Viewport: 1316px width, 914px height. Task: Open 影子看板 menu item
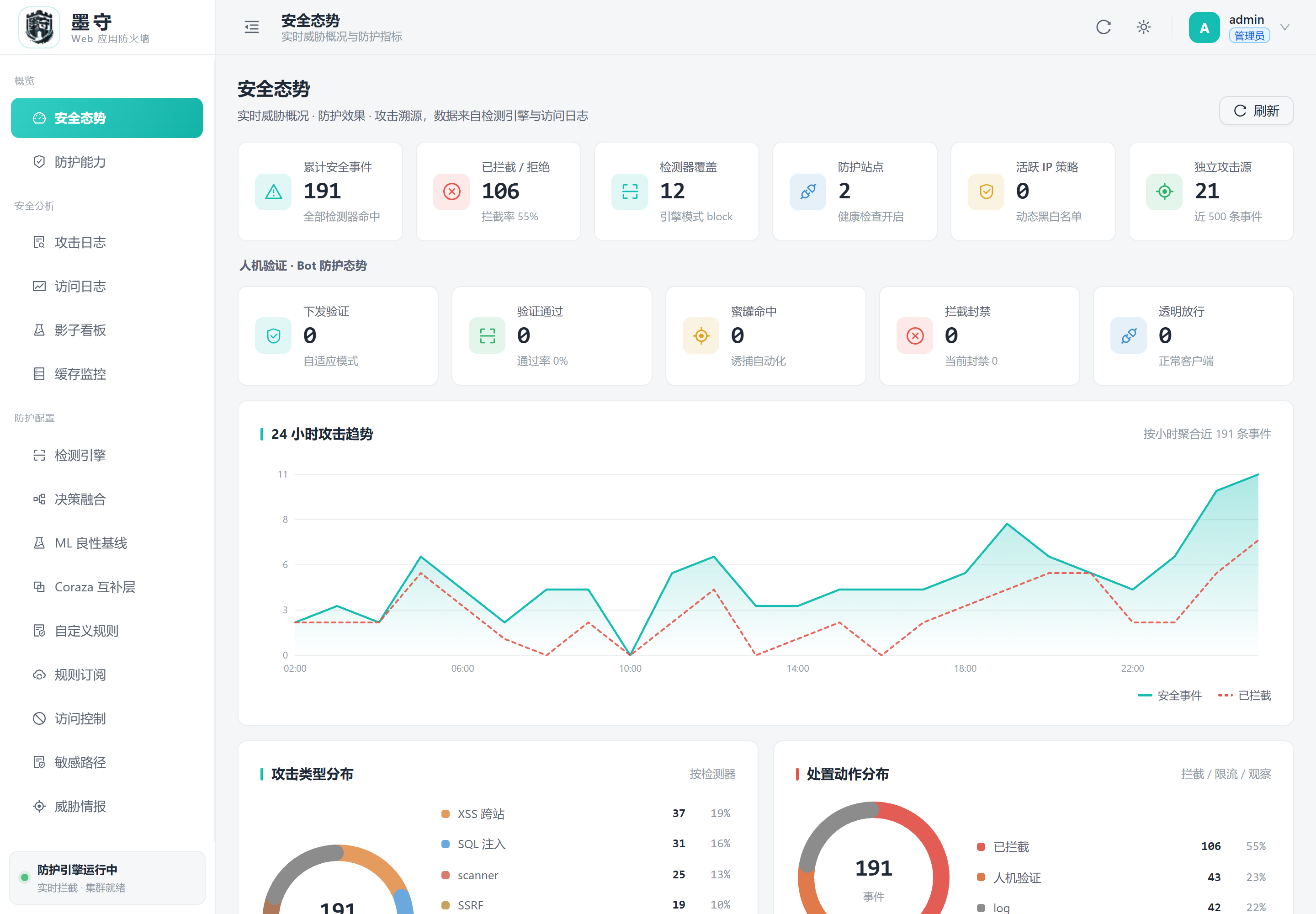(106, 330)
